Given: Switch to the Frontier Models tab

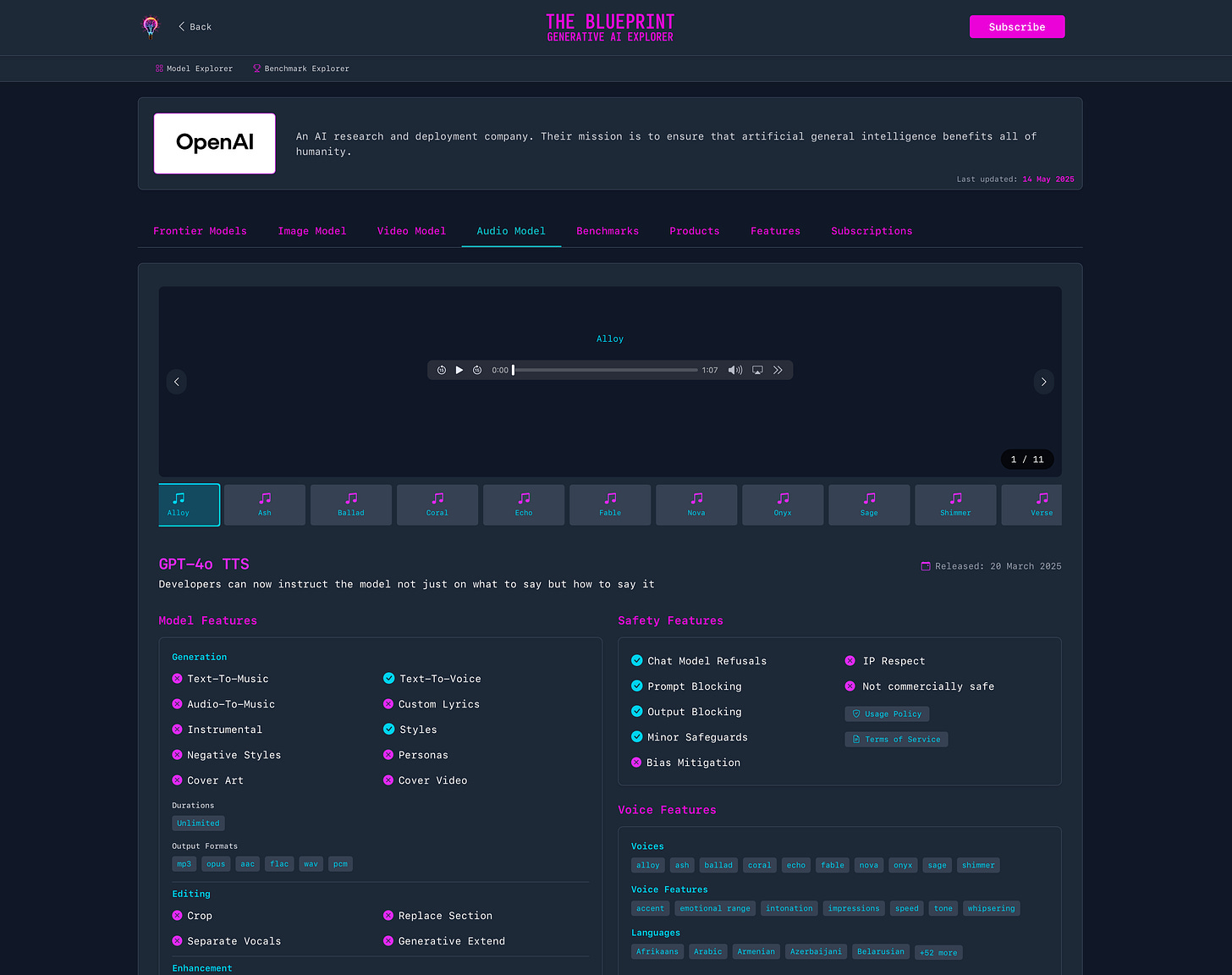Looking at the screenshot, I should 200,231.
